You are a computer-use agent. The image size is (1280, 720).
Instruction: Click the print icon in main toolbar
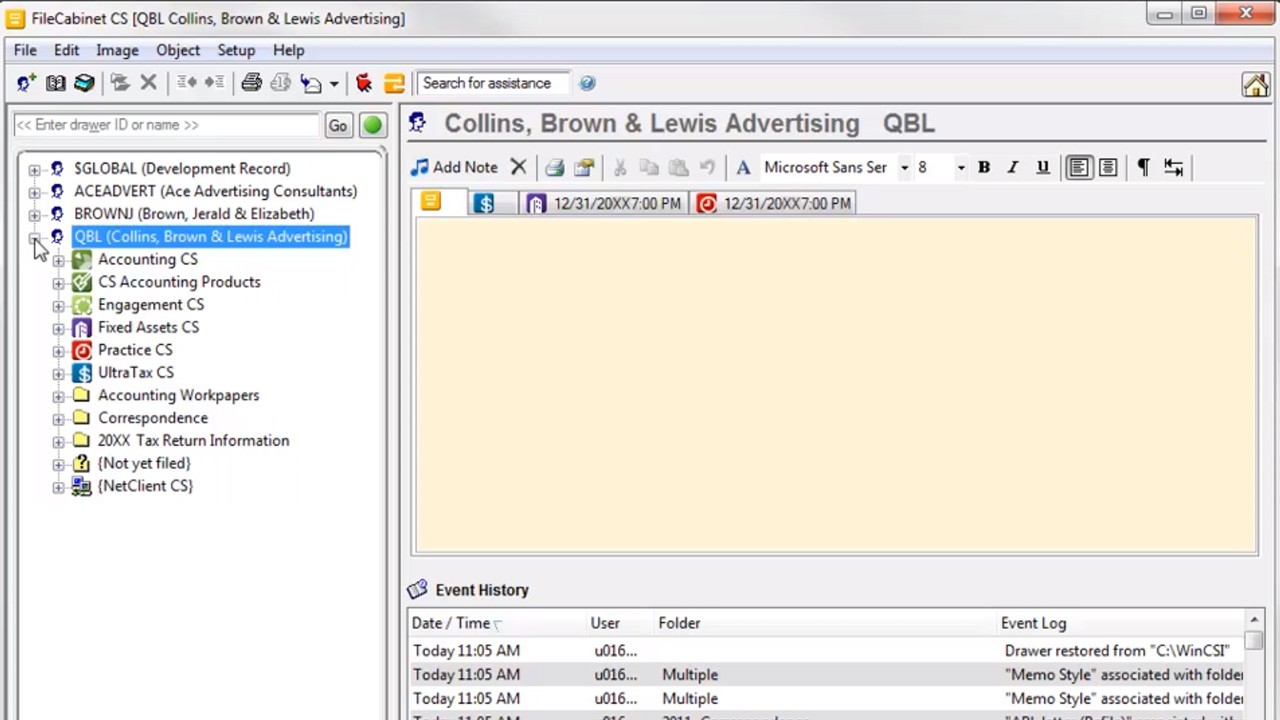coord(251,83)
